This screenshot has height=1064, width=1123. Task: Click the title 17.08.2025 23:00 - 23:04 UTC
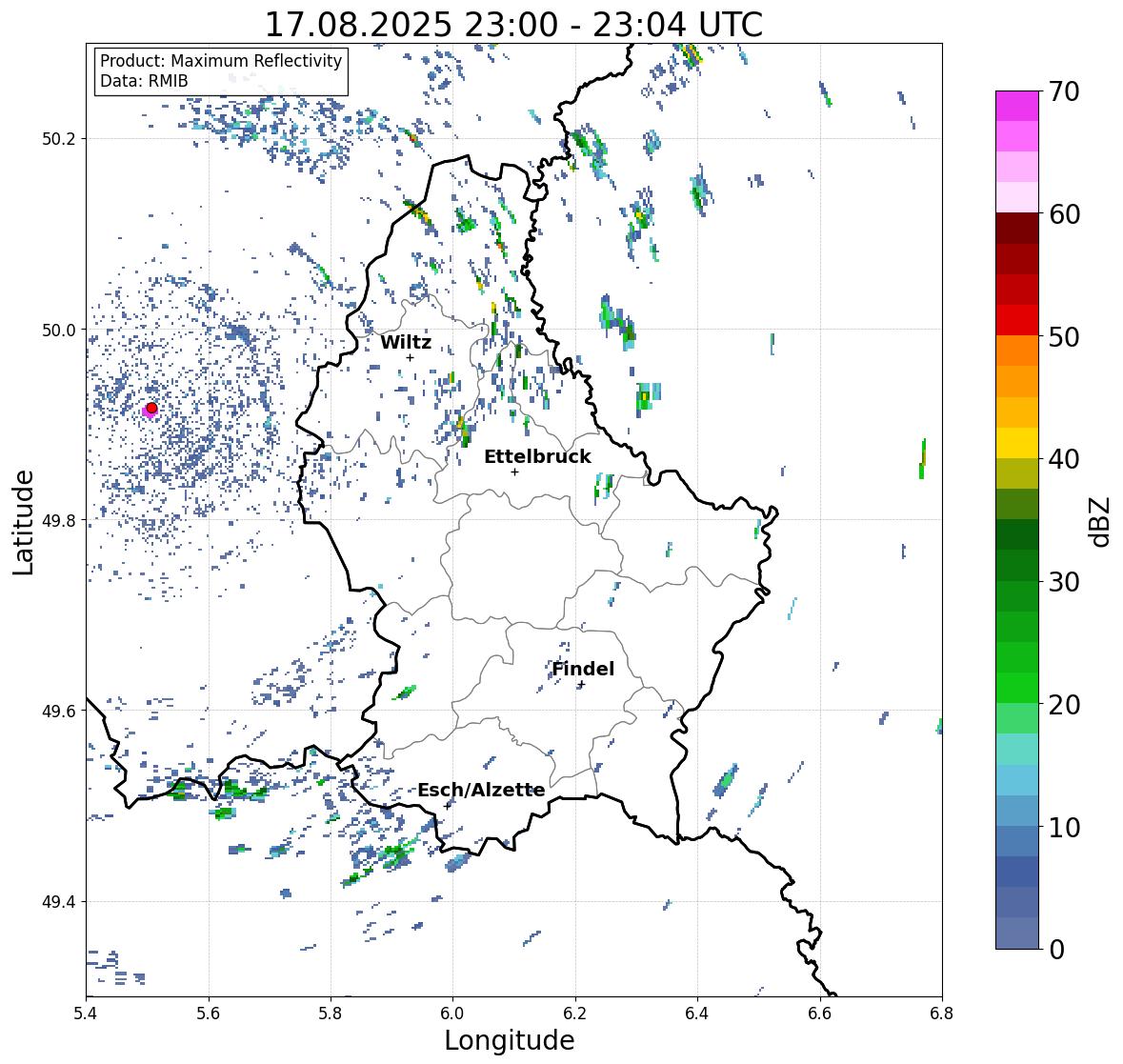coord(513,25)
